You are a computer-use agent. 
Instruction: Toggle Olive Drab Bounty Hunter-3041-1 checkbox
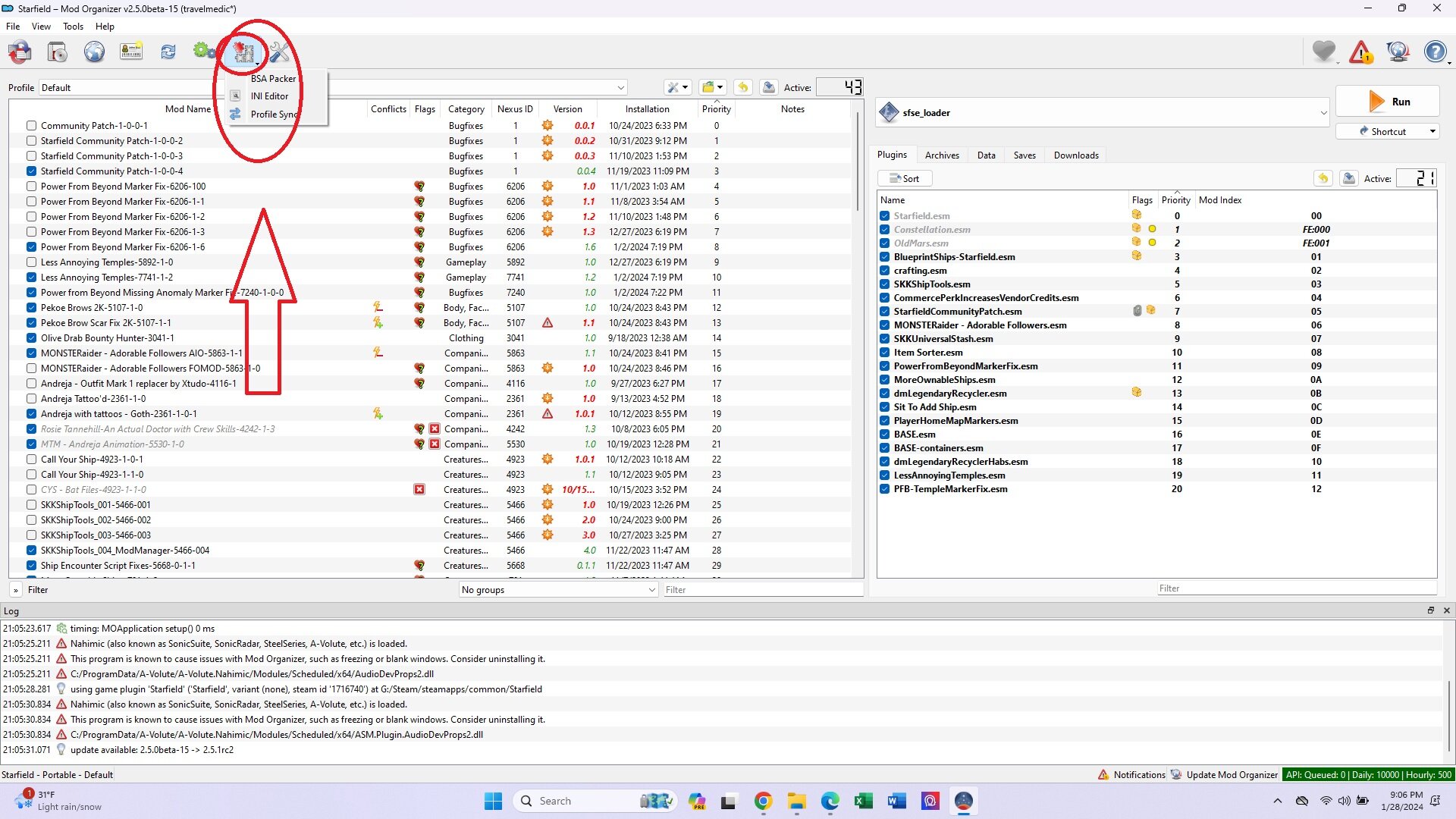coord(31,338)
